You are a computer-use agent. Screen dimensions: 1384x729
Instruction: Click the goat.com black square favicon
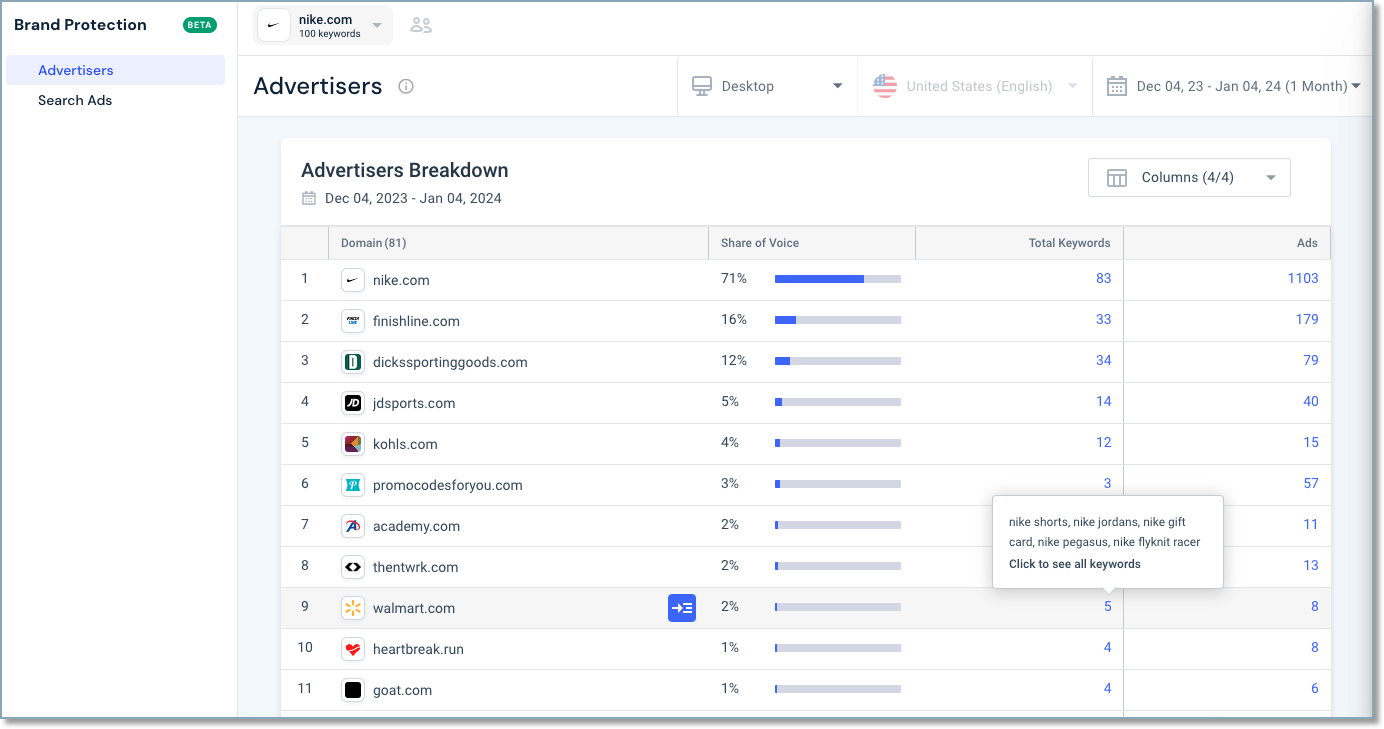[352, 690]
